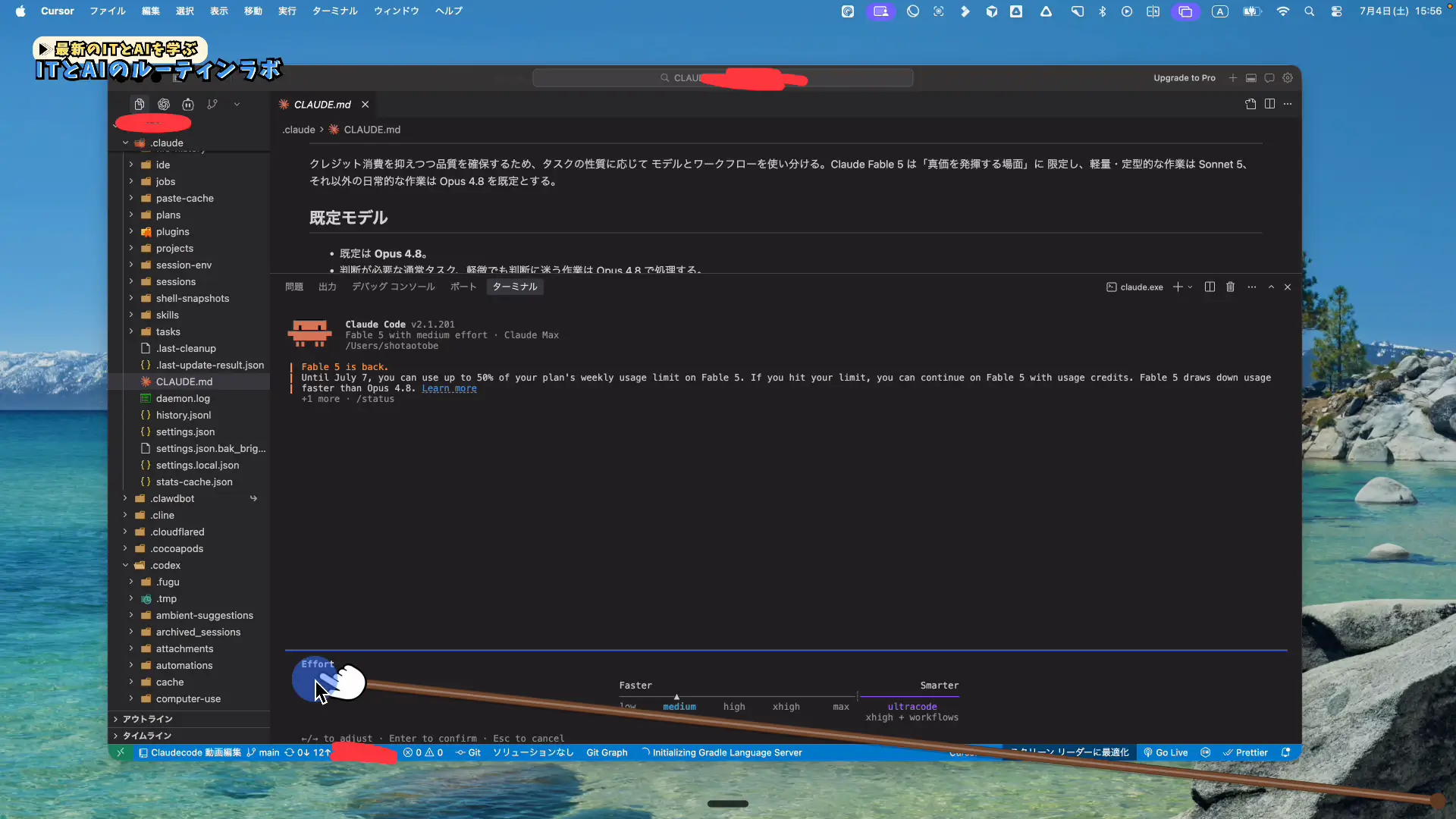Open history.jsonl in the explorer
Screen dimensions: 1456x819
click(x=184, y=415)
